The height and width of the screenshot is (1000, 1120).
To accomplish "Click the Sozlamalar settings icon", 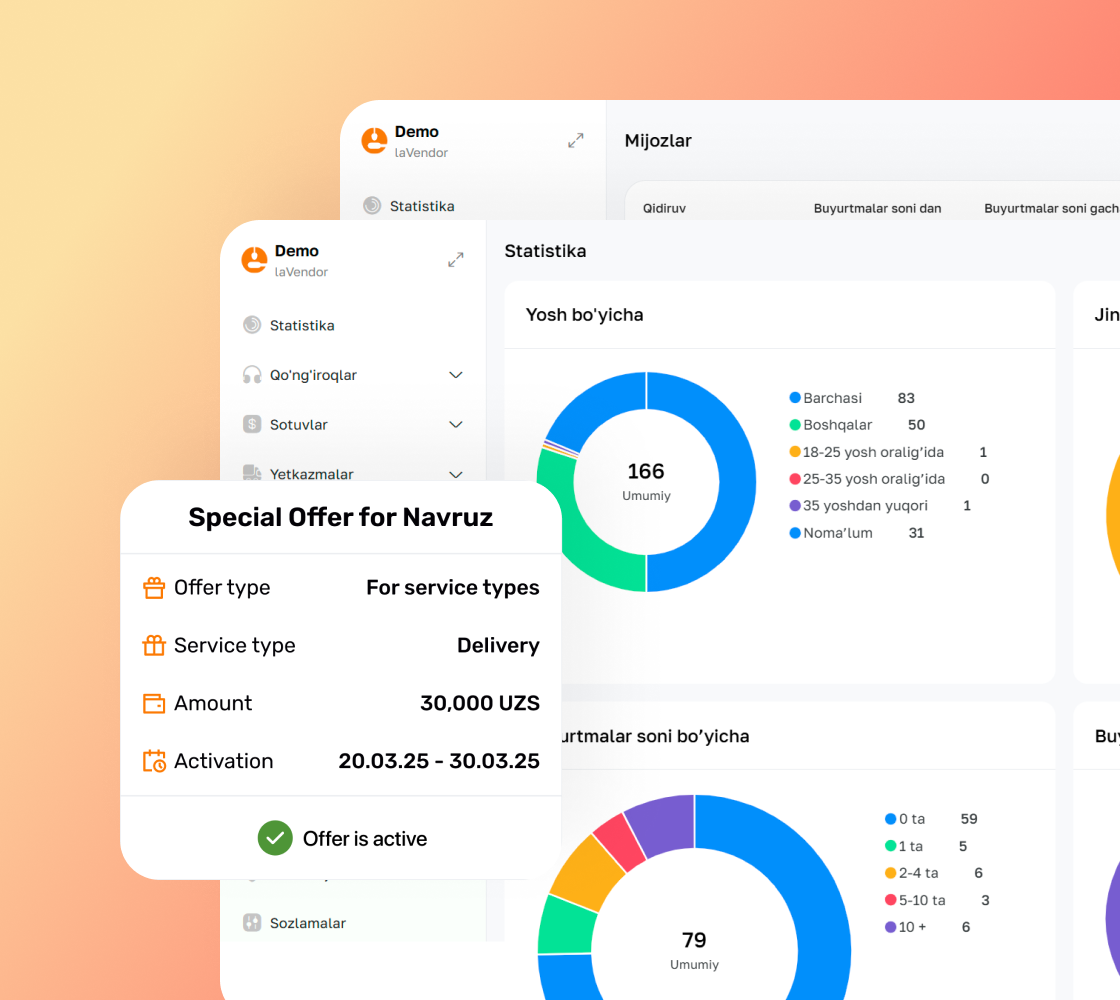I will click(x=252, y=922).
